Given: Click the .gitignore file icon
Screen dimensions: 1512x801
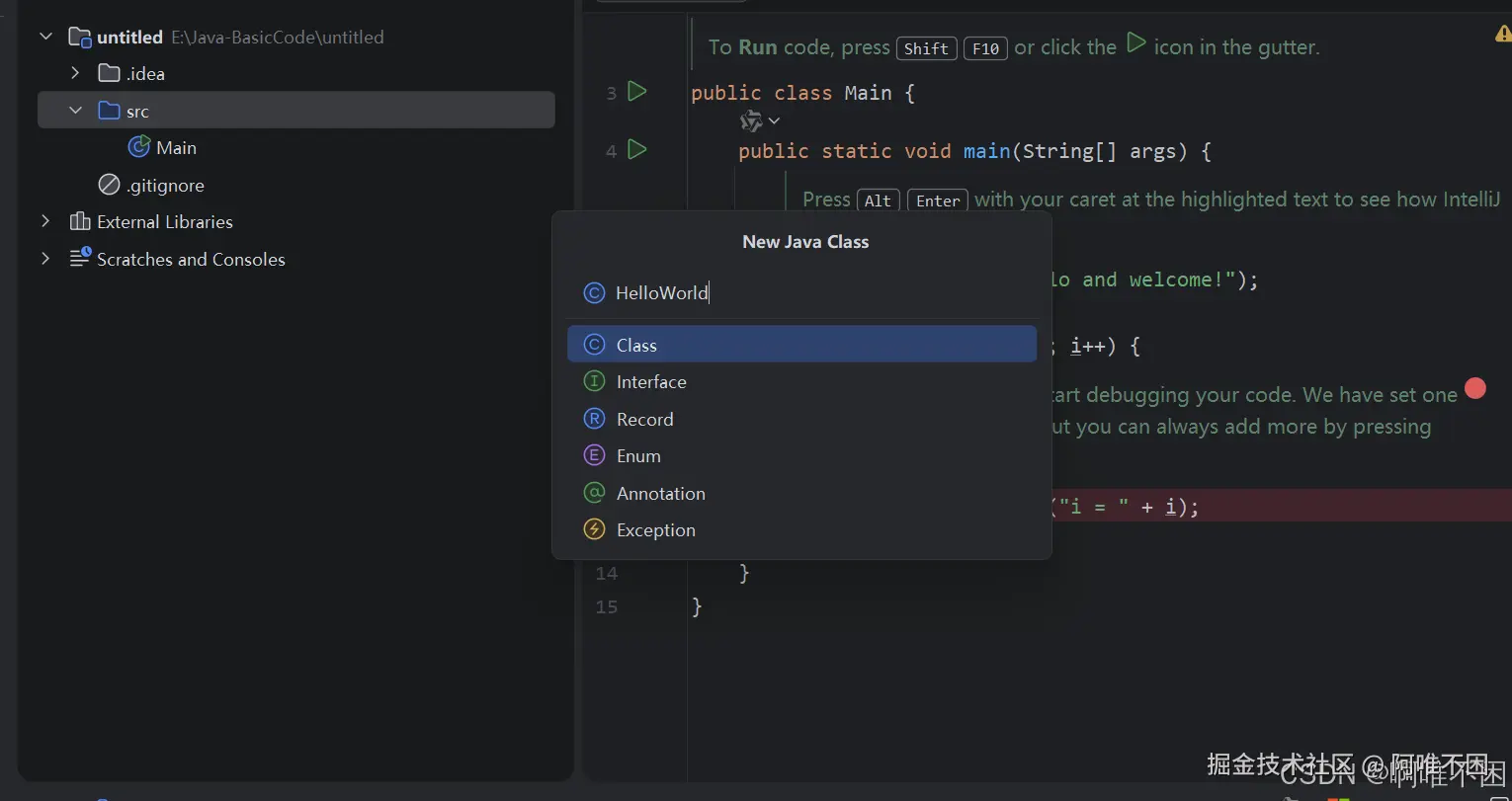Looking at the screenshot, I should click(109, 185).
